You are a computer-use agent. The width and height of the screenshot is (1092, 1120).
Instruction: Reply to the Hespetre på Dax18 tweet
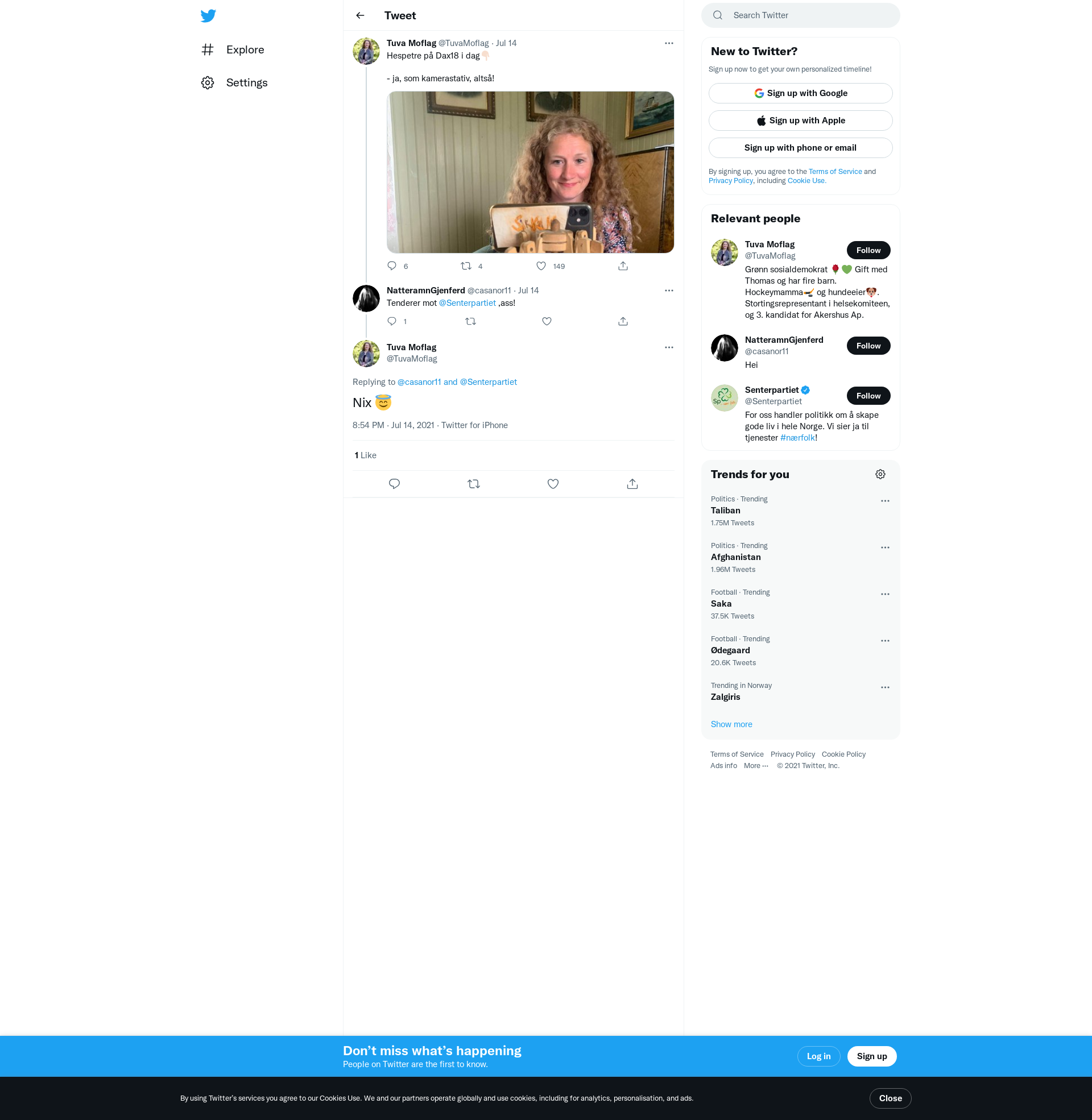coord(392,266)
